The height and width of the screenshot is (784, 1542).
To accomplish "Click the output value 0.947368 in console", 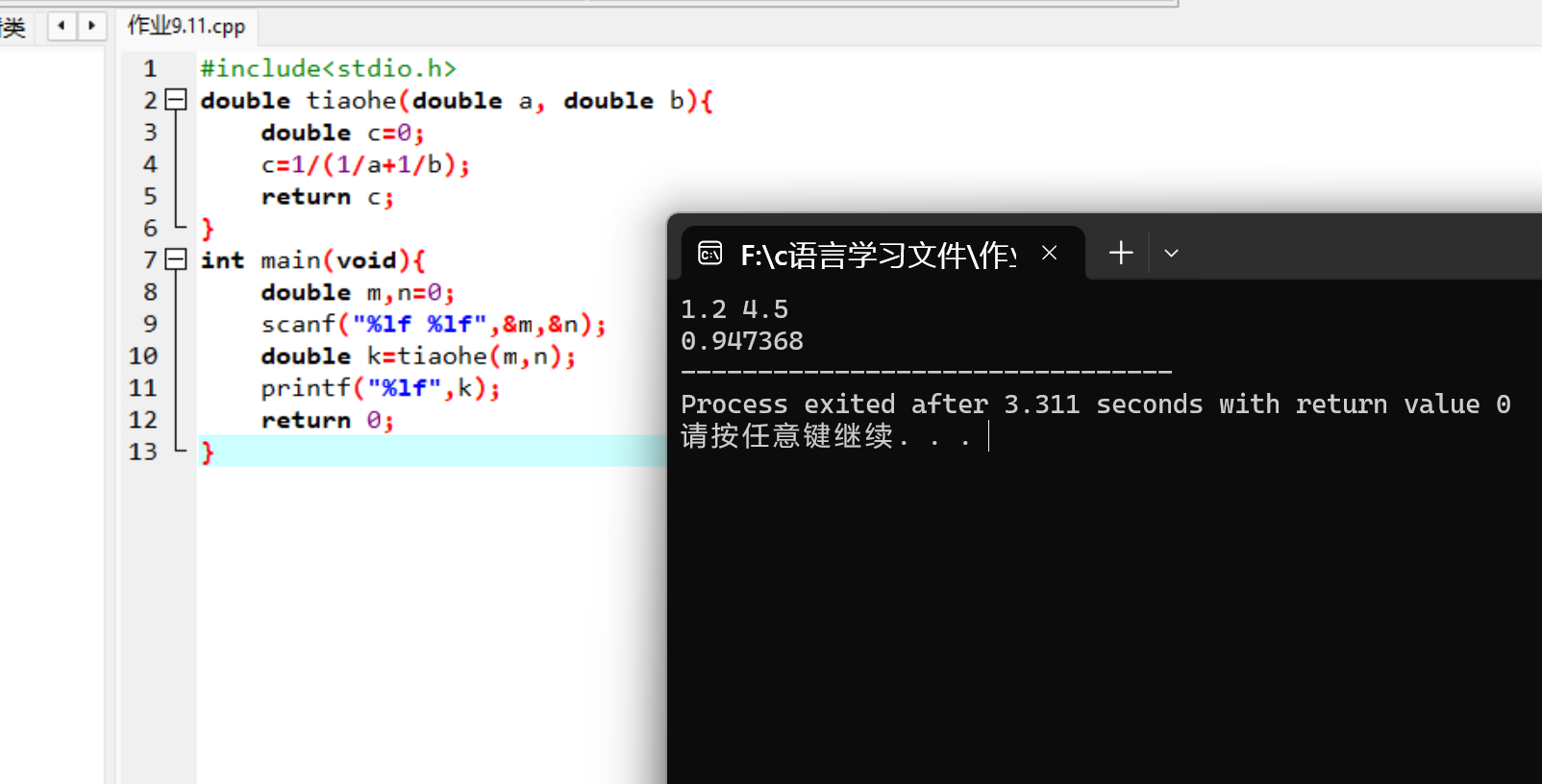I will tap(742, 341).
